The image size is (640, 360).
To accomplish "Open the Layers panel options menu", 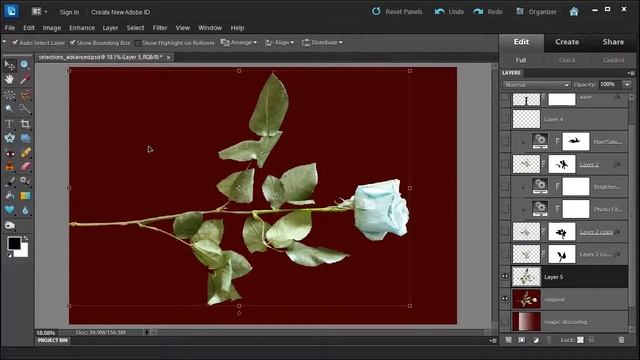I will 631,73.
